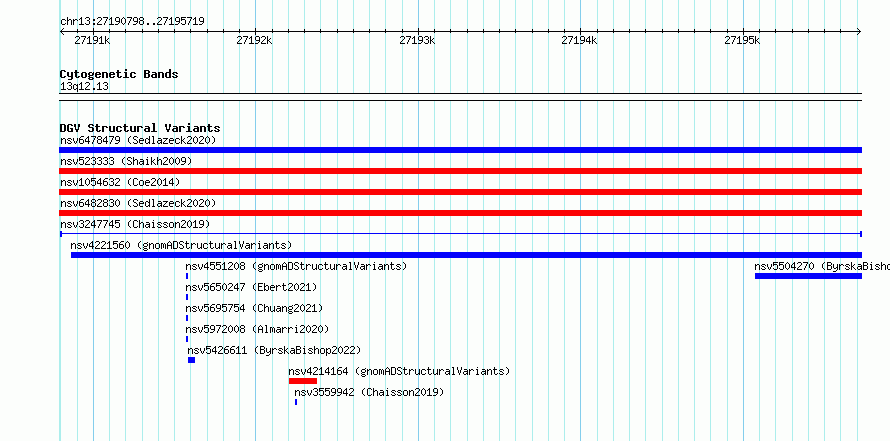The height and width of the screenshot is (441, 890).
Task: Click the red bar under nsv523333
Action: click(x=461, y=171)
